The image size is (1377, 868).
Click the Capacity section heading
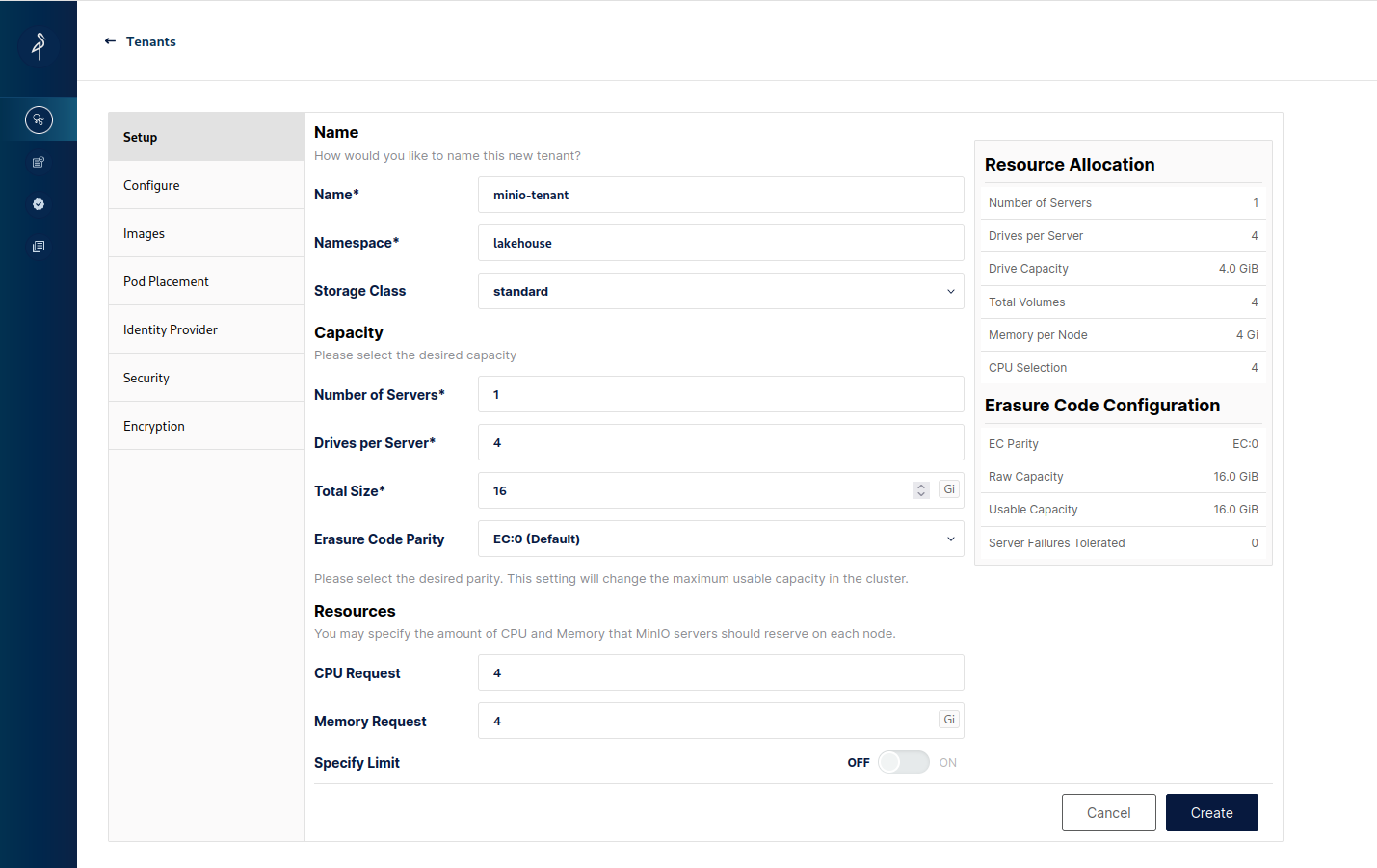click(349, 332)
